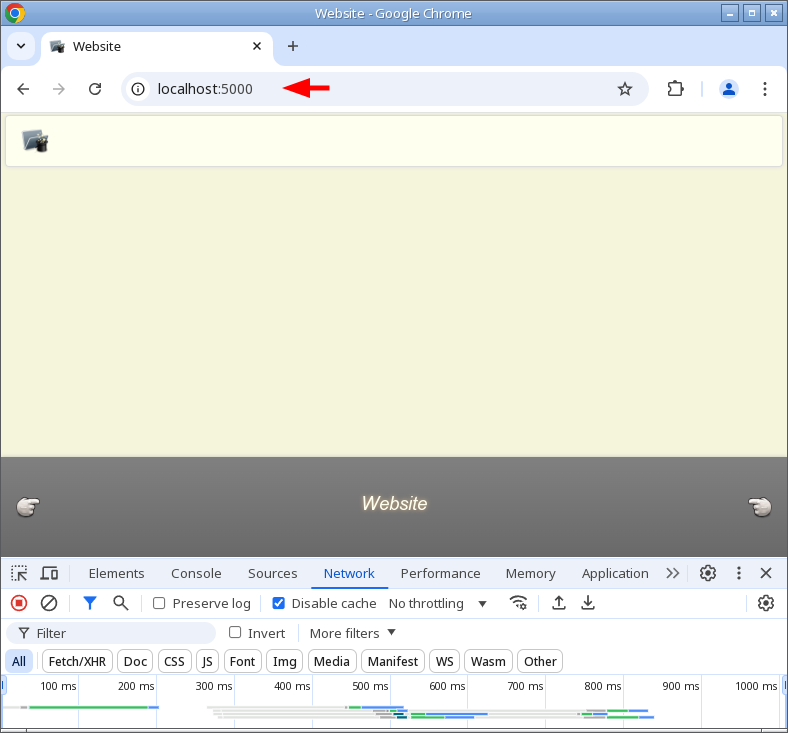The height and width of the screenshot is (733, 788).
Task: Select the Network tab
Action: [349, 573]
